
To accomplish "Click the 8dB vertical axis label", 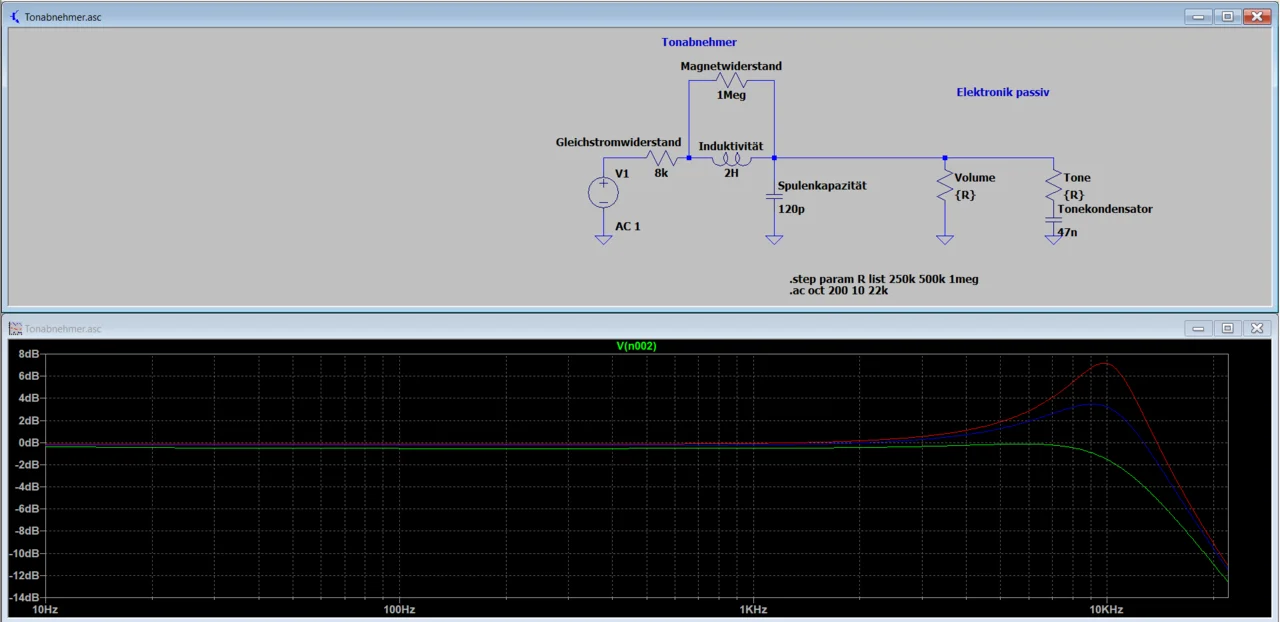I will point(28,354).
